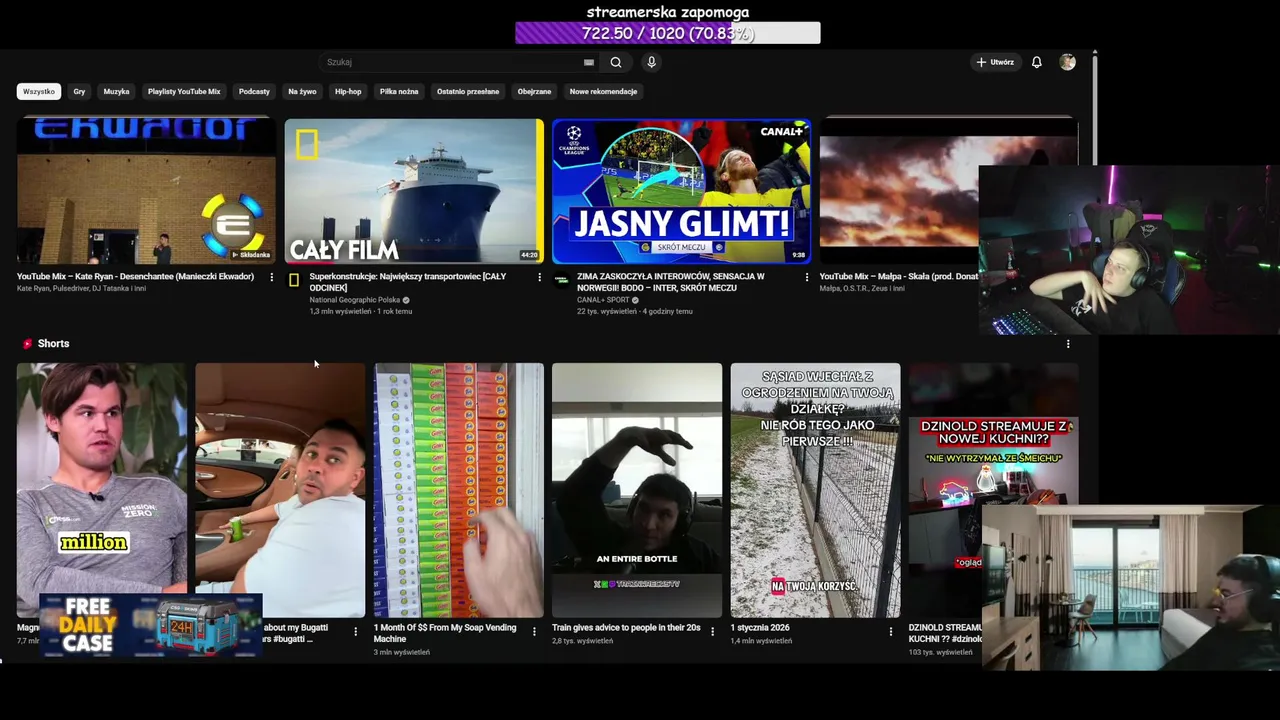Open the 'AN ENTIRE BOTTLE' Train short

pos(637,490)
